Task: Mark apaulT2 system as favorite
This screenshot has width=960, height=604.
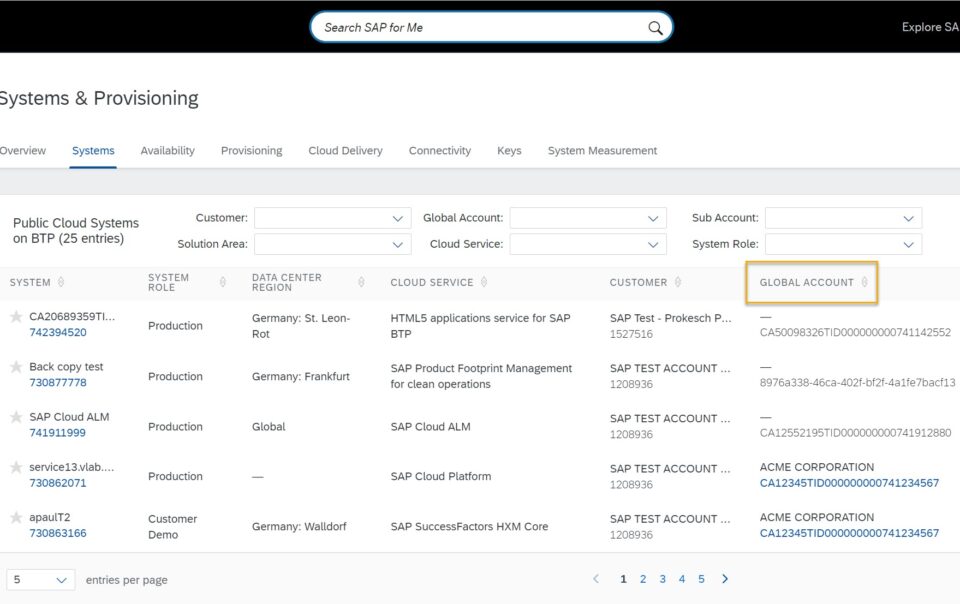Action: (x=16, y=517)
